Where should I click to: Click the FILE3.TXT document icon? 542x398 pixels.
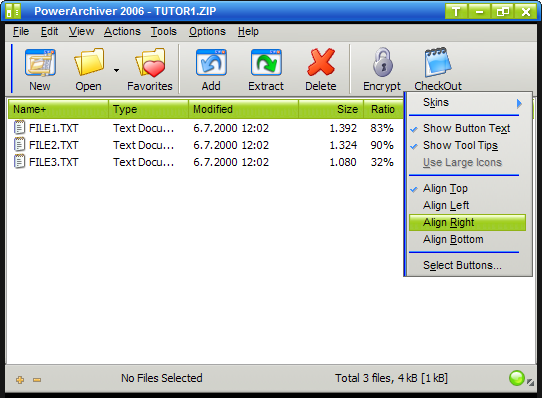tap(19, 161)
